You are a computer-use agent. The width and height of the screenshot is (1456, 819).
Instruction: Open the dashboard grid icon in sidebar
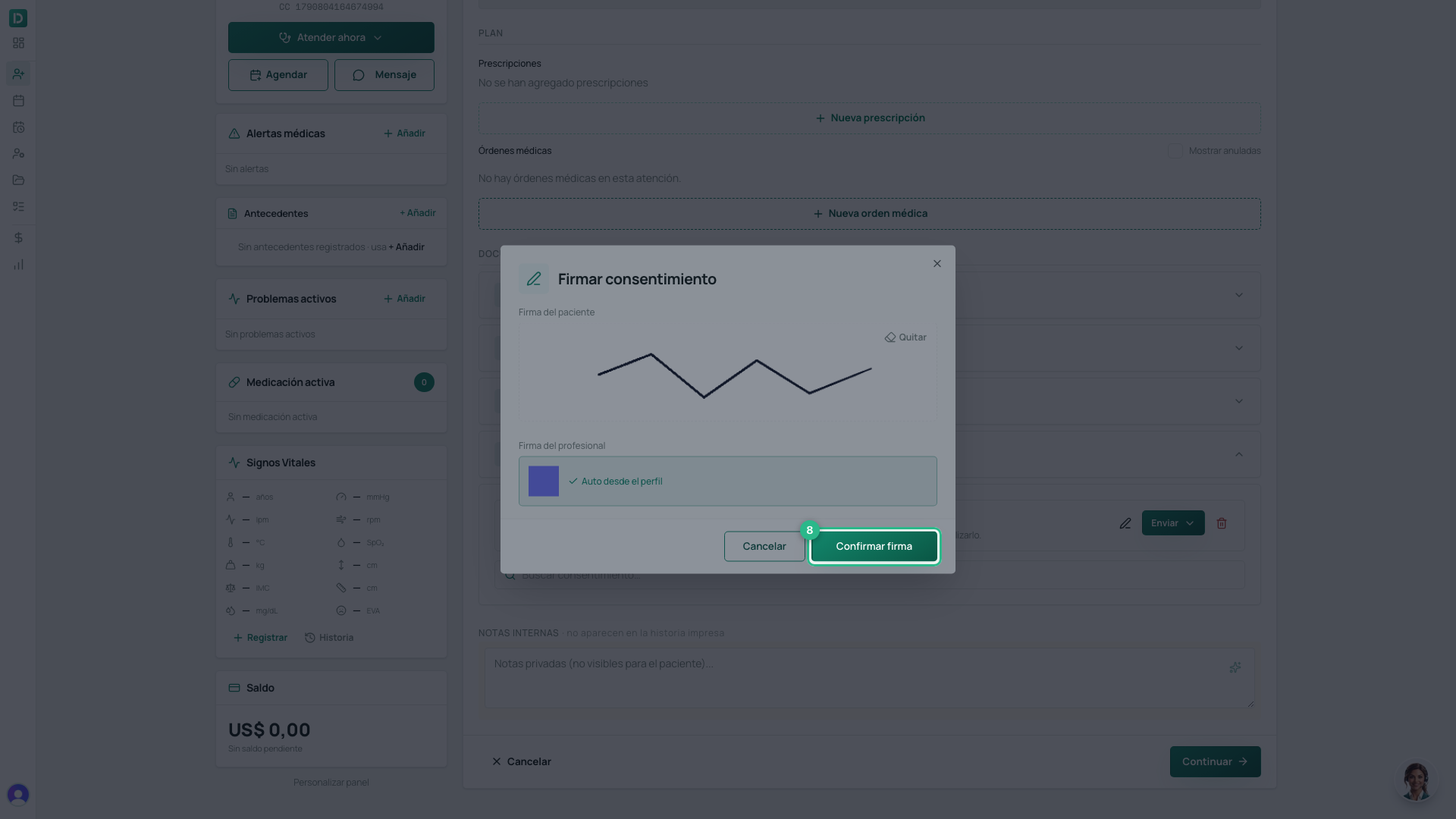pos(18,43)
